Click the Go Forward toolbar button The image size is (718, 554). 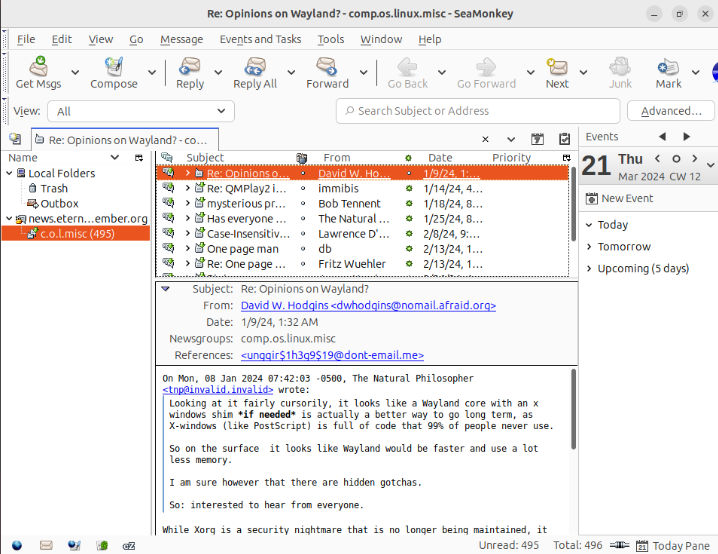pos(486,72)
